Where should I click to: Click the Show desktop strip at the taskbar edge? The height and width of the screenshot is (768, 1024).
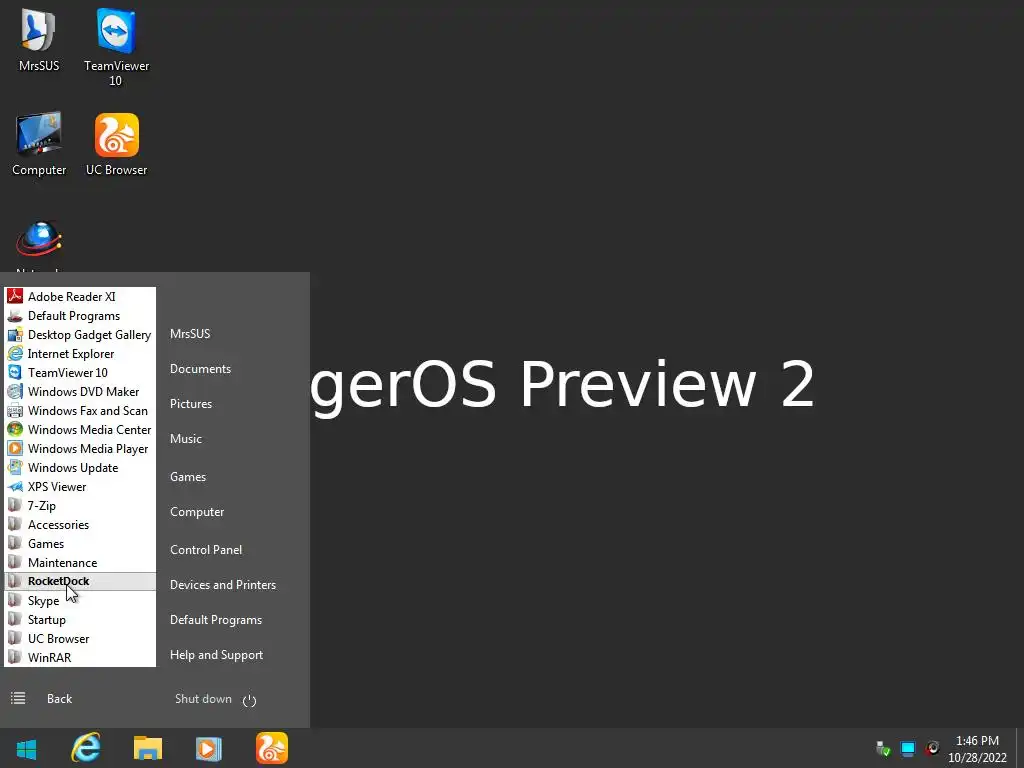(x=1020, y=748)
